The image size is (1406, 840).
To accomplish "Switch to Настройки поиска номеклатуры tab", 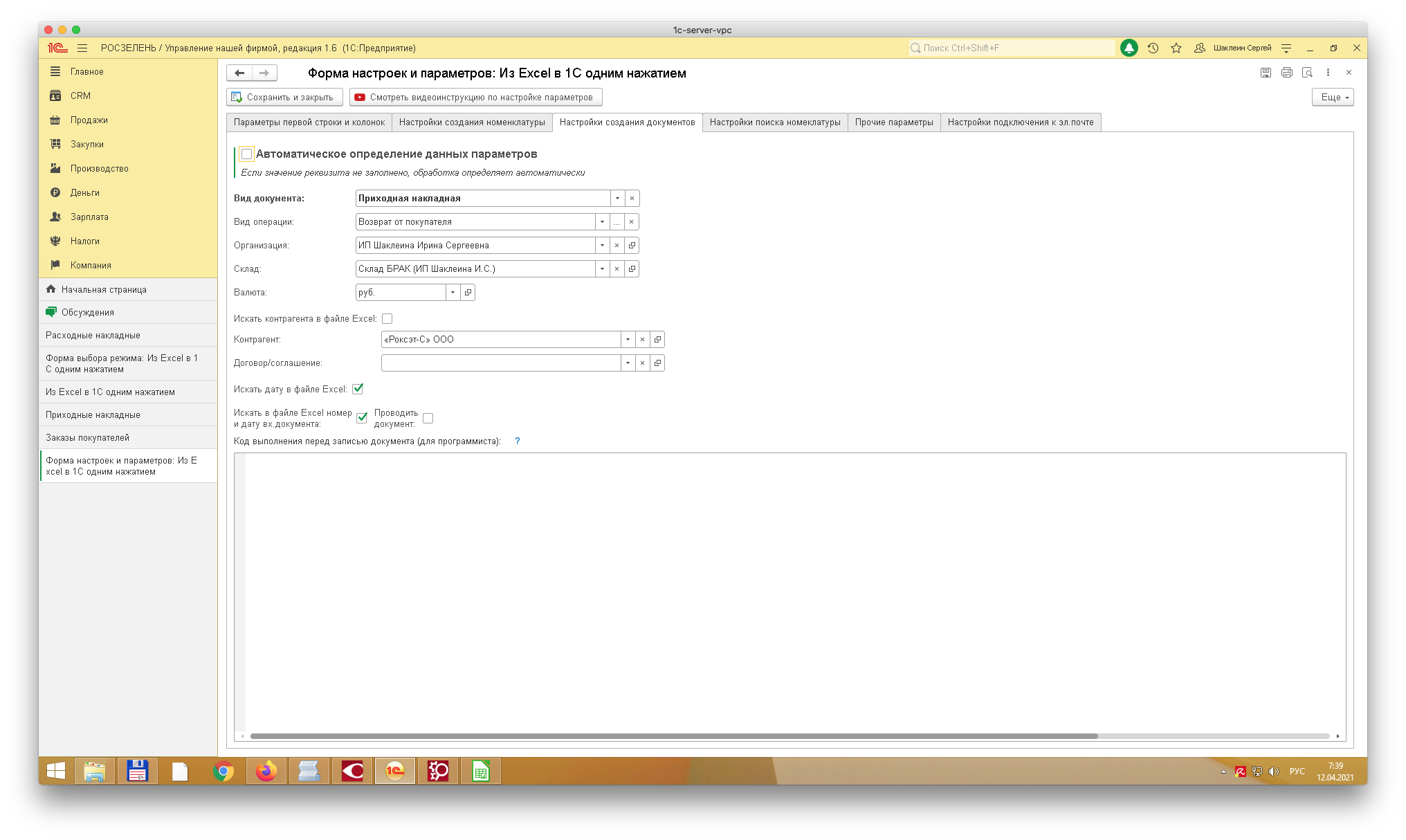I will tap(775, 122).
